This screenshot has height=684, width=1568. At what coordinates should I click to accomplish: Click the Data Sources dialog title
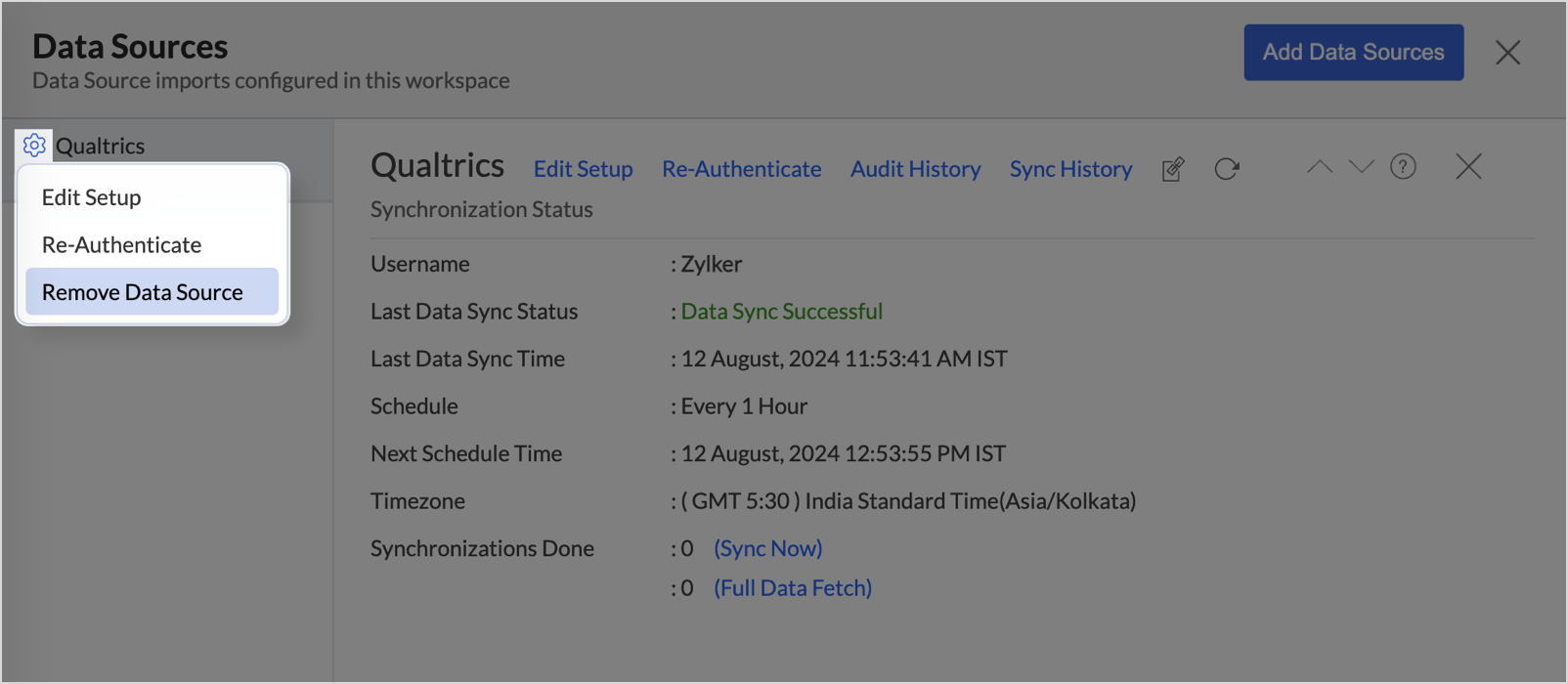[130, 46]
